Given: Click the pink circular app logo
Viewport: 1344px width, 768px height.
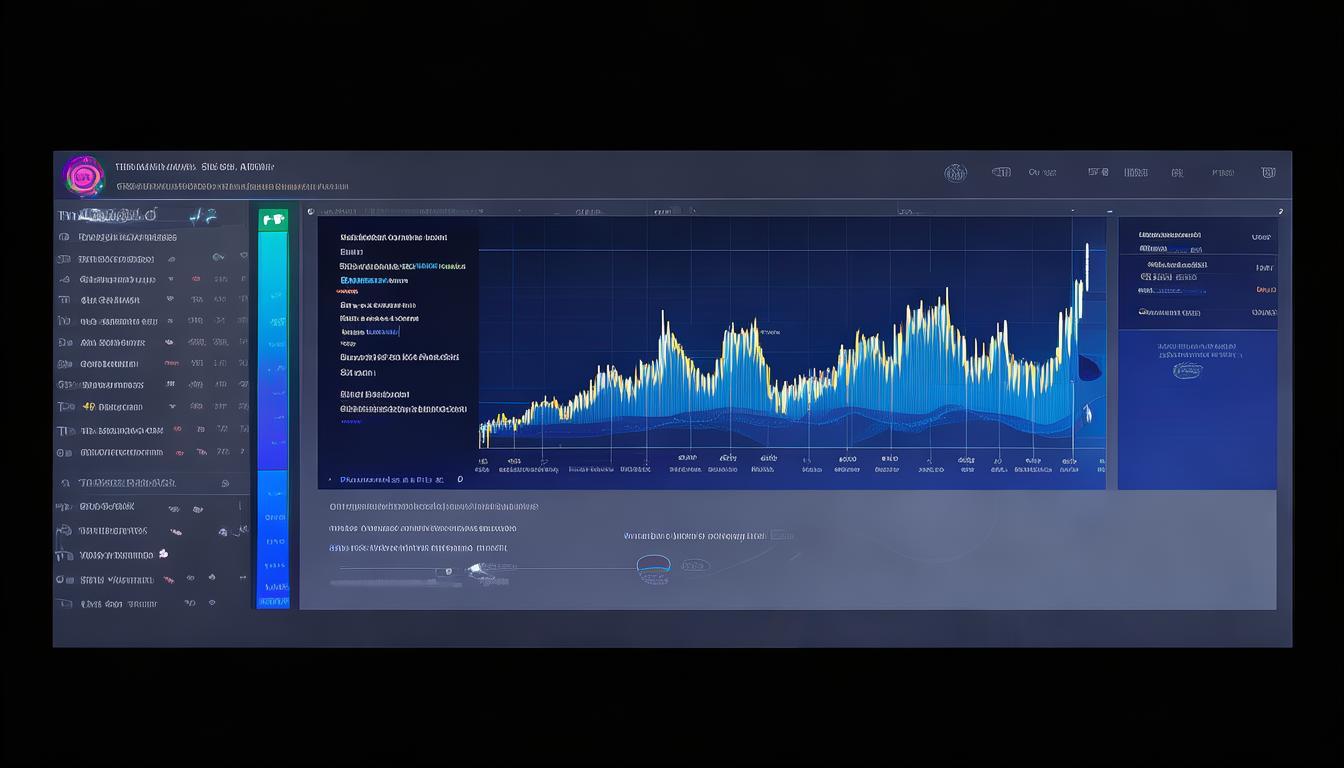Looking at the screenshot, I should pos(83,176).
